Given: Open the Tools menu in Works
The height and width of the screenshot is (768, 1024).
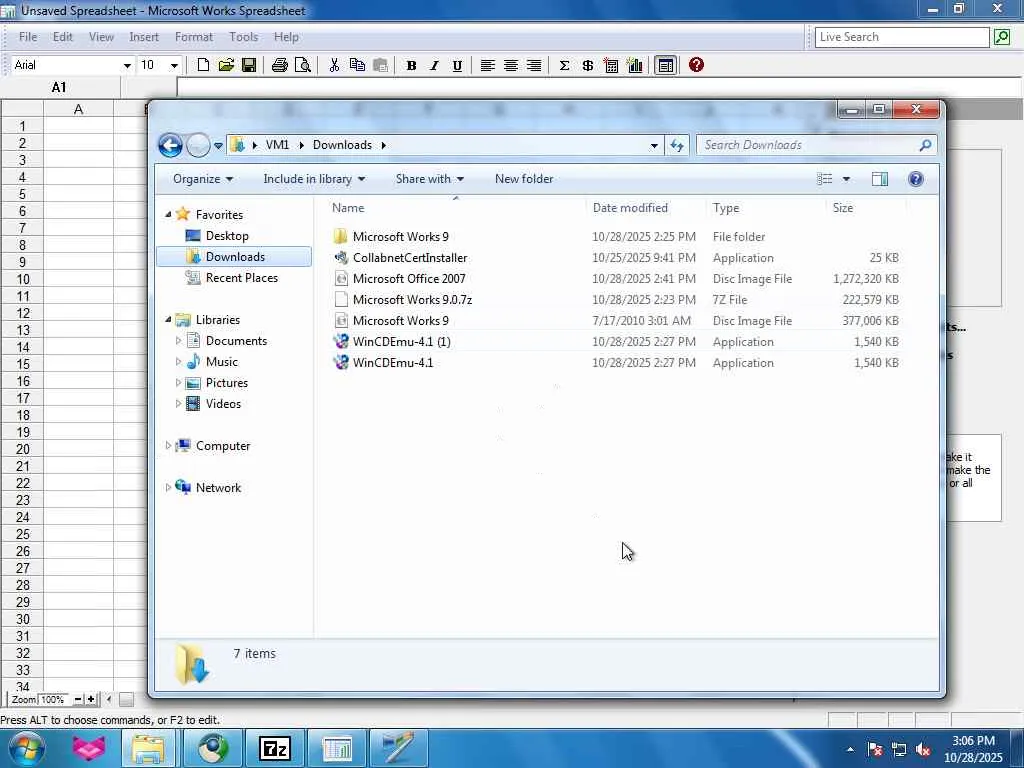Looking at the screenshot, I should pos(244,37).
